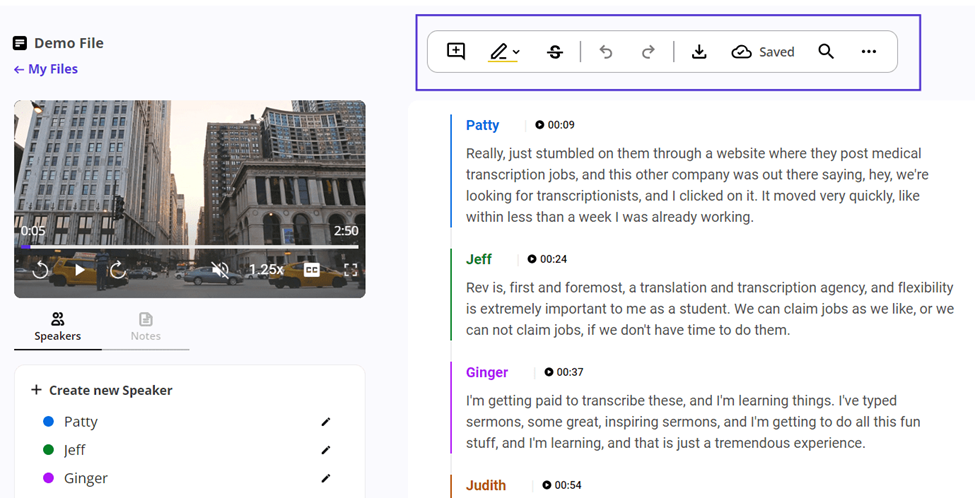
Task: Click the Judith speaker label in transcript
Action: pyautogui.click(x=486, y=485)
